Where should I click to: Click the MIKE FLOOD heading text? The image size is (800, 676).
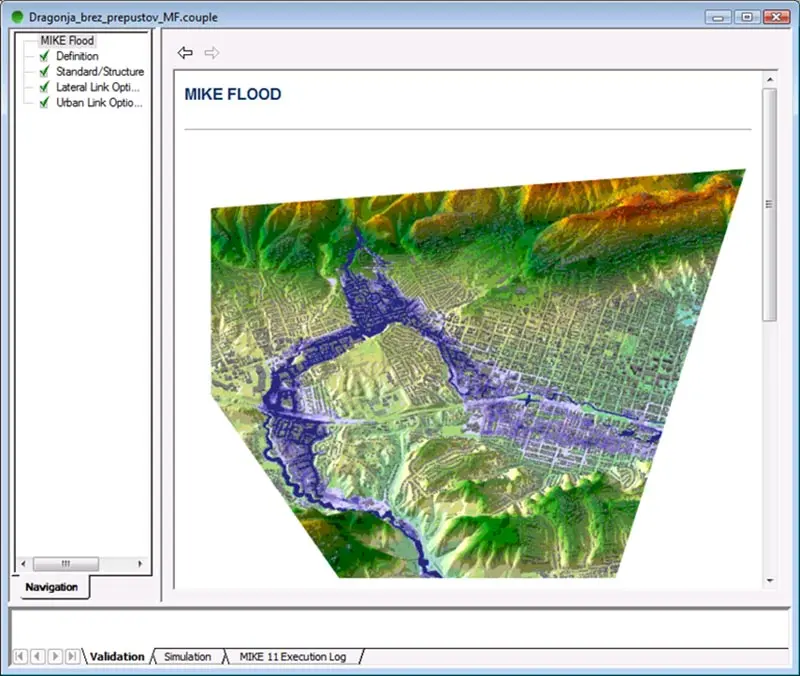233,94
